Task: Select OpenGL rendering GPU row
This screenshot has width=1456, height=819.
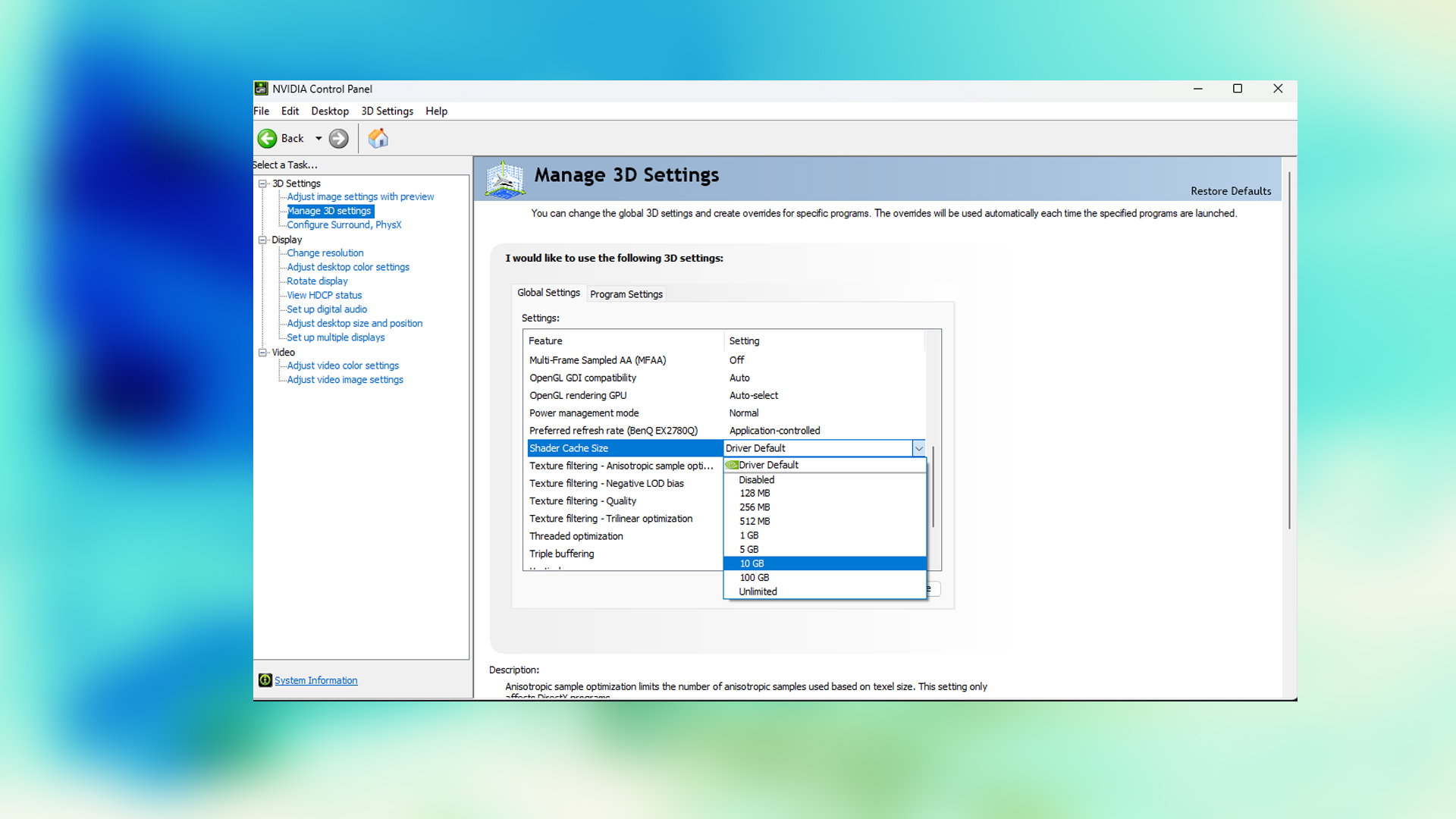Action: point(726,395)
